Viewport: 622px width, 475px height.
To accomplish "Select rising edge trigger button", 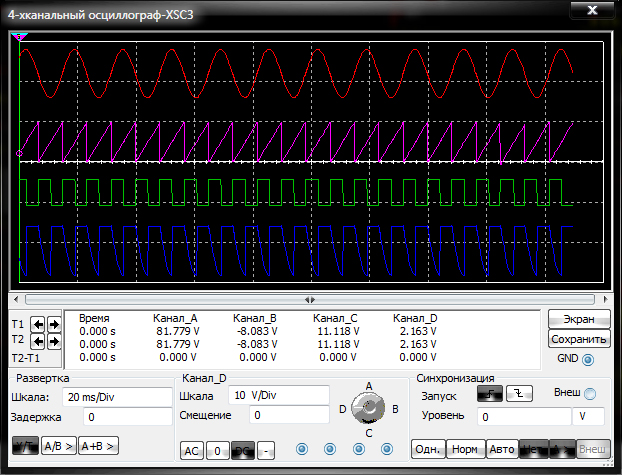I will [490, 393].
